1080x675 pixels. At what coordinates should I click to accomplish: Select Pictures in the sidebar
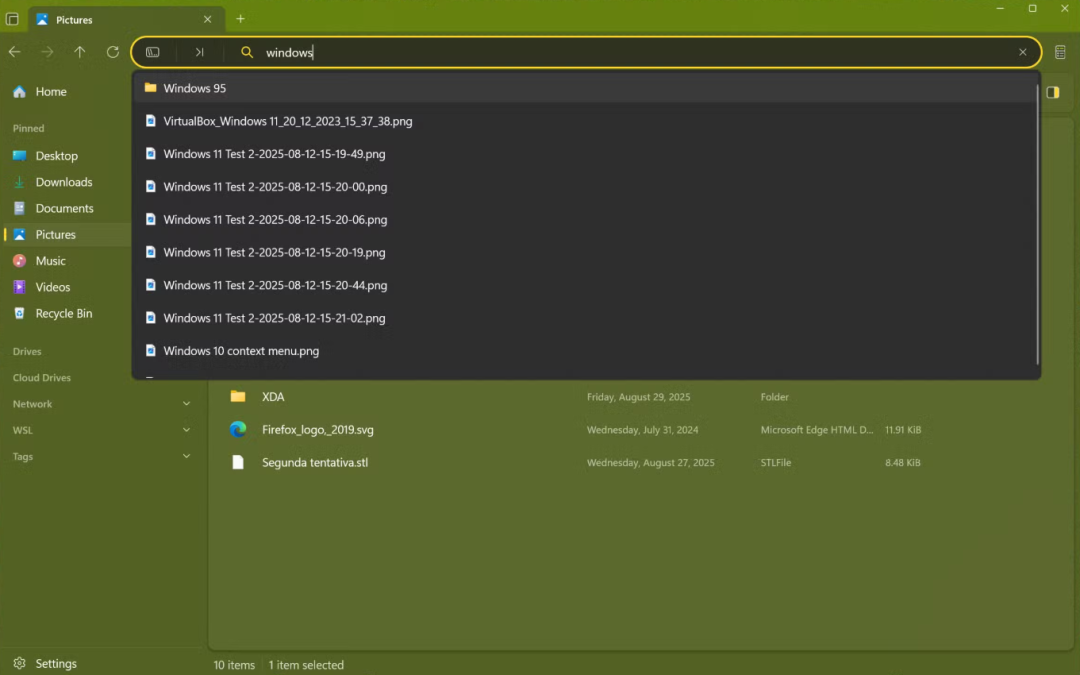coord(68,234)
